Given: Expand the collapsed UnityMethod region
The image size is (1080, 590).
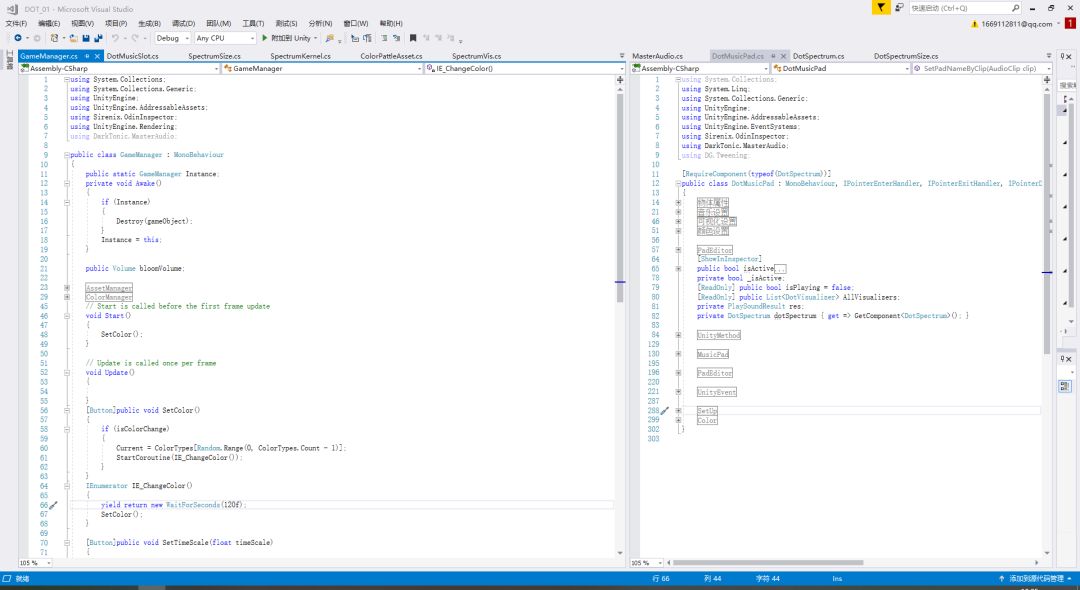Looking at the screenshot, I should [x=678, y=335].
